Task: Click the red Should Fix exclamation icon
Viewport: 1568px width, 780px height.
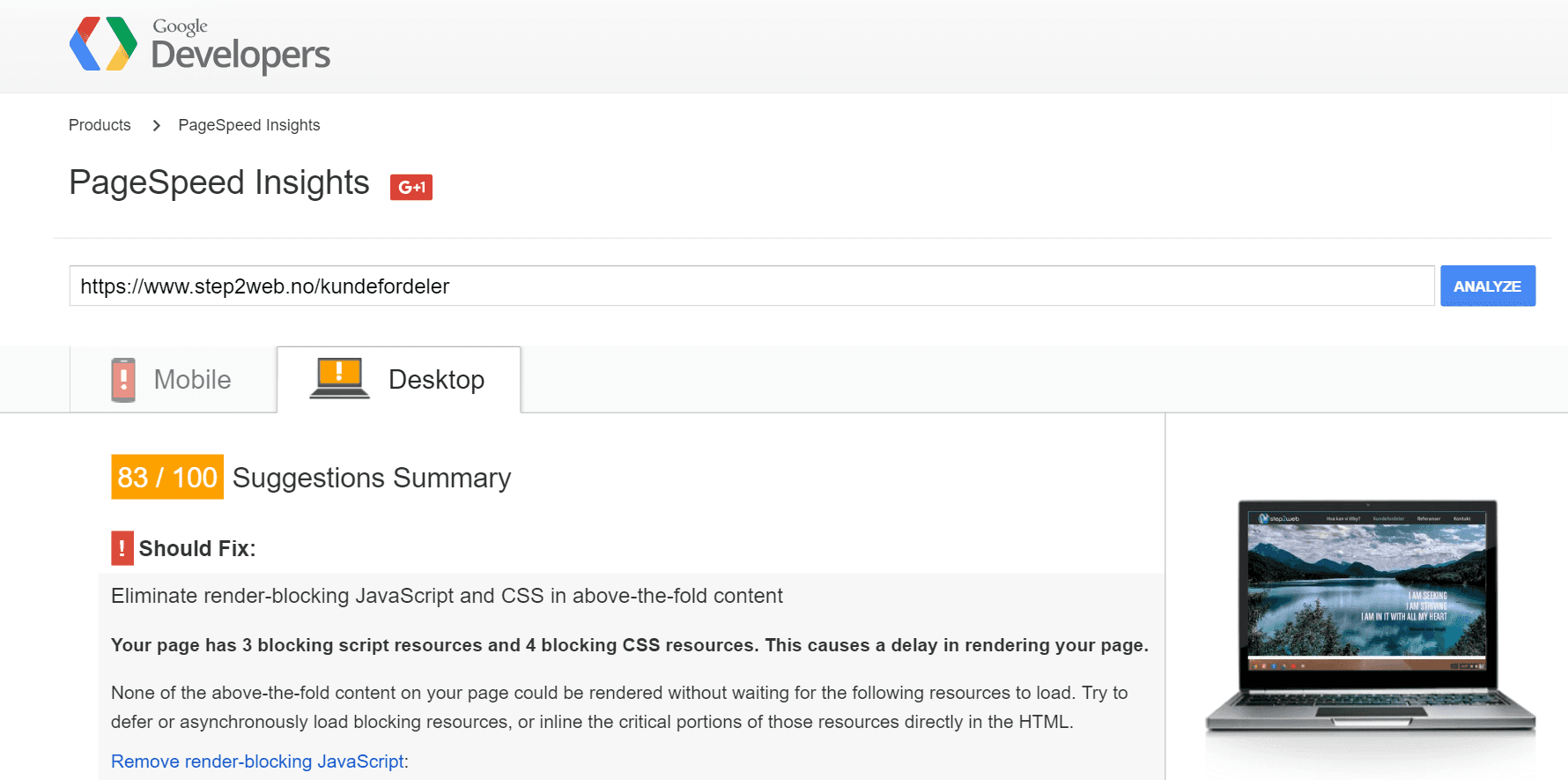Action: pos(122,548)
